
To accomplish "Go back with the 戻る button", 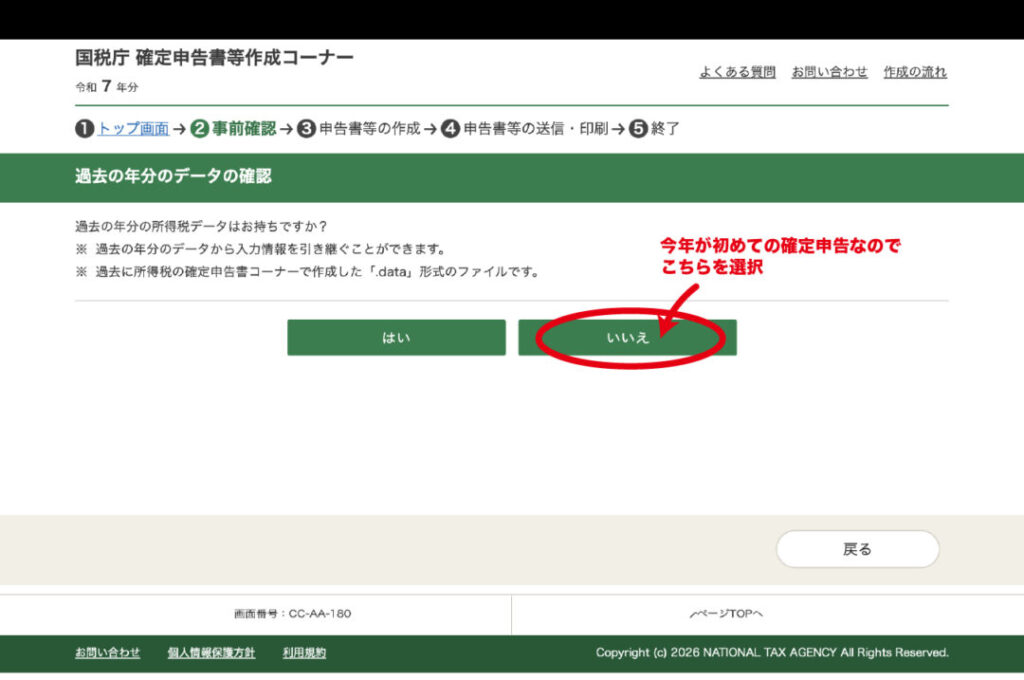I will point(857,549).
